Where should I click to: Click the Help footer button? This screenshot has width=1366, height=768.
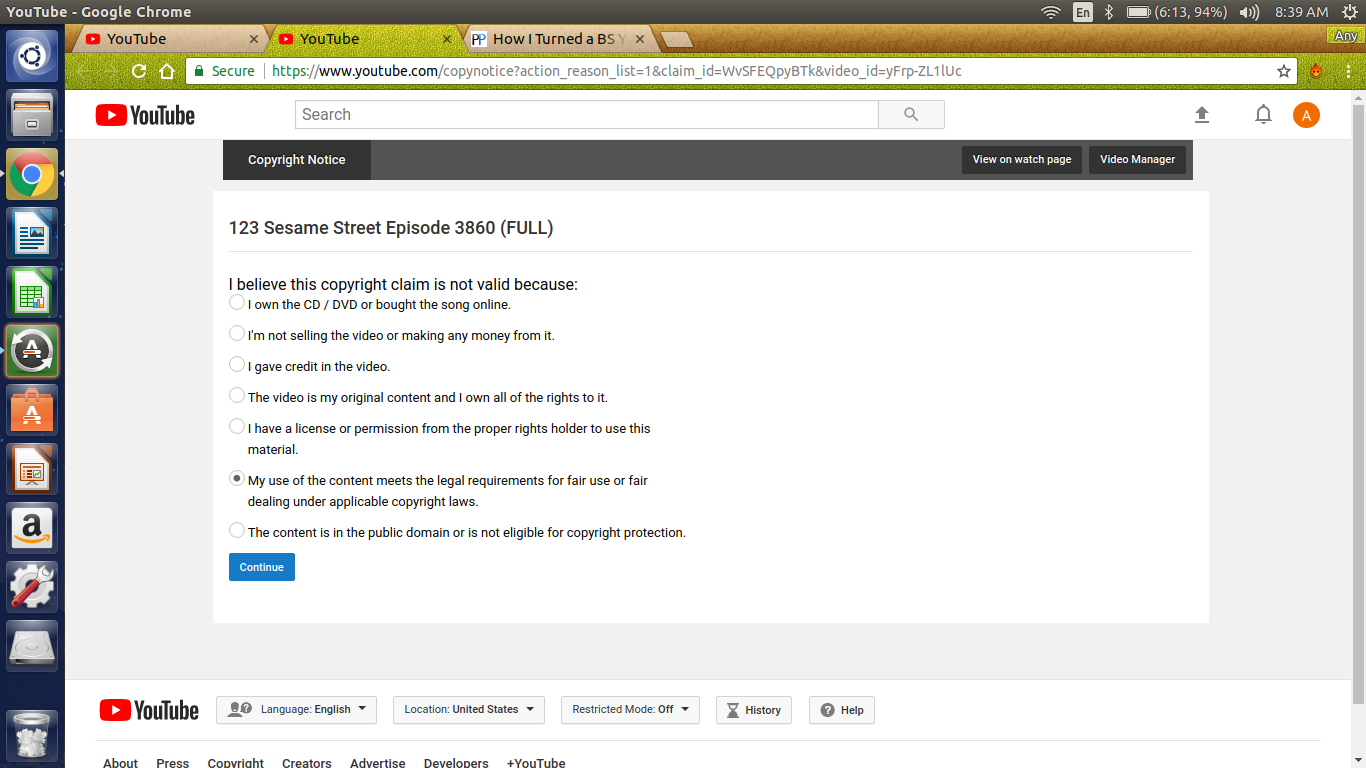[842, 710]
